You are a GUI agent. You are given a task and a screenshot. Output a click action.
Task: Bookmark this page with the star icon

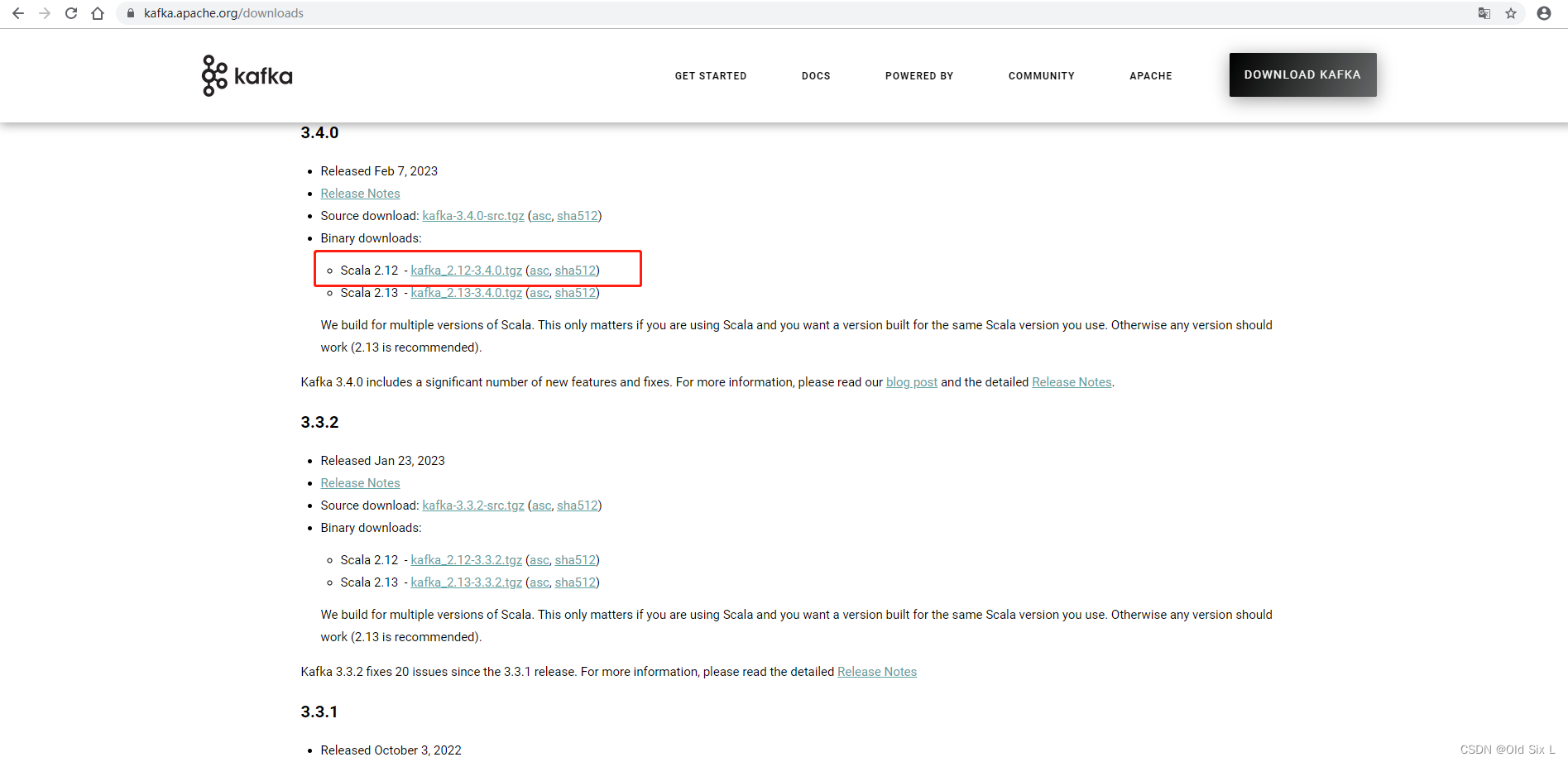[1511, 13]
